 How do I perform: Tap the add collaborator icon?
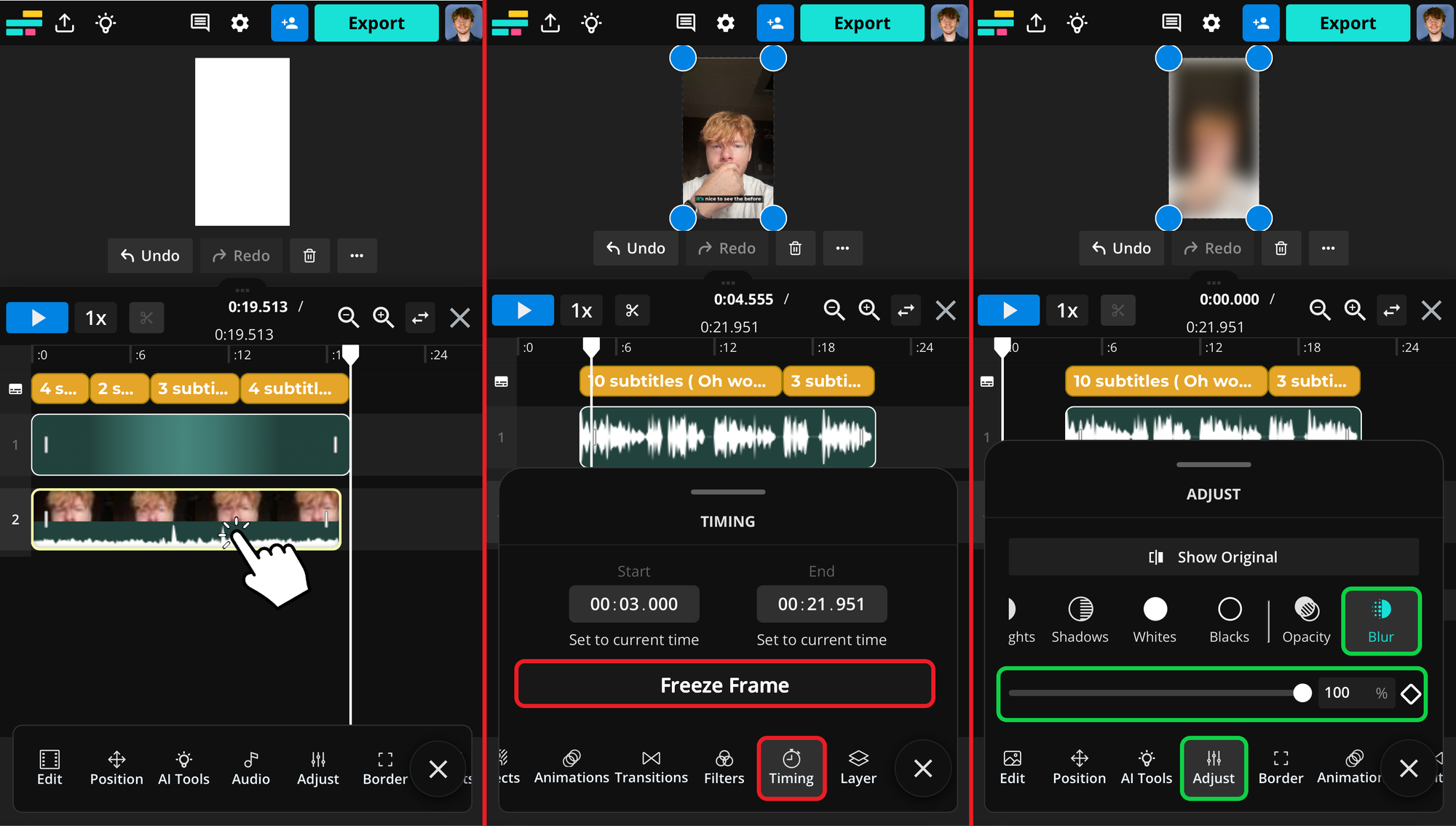pos(289,23)
